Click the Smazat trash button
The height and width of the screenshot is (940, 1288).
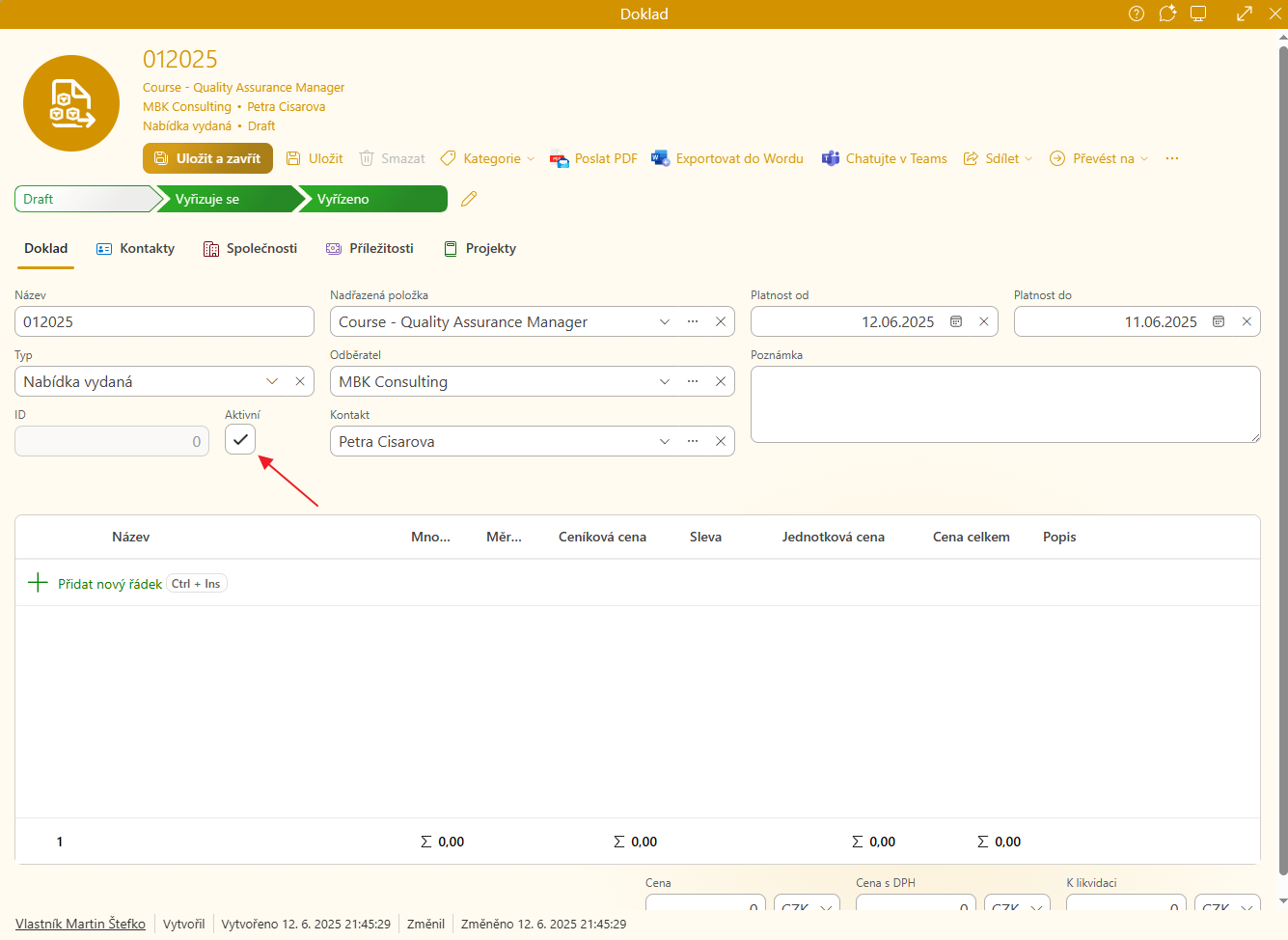point(392,158)
